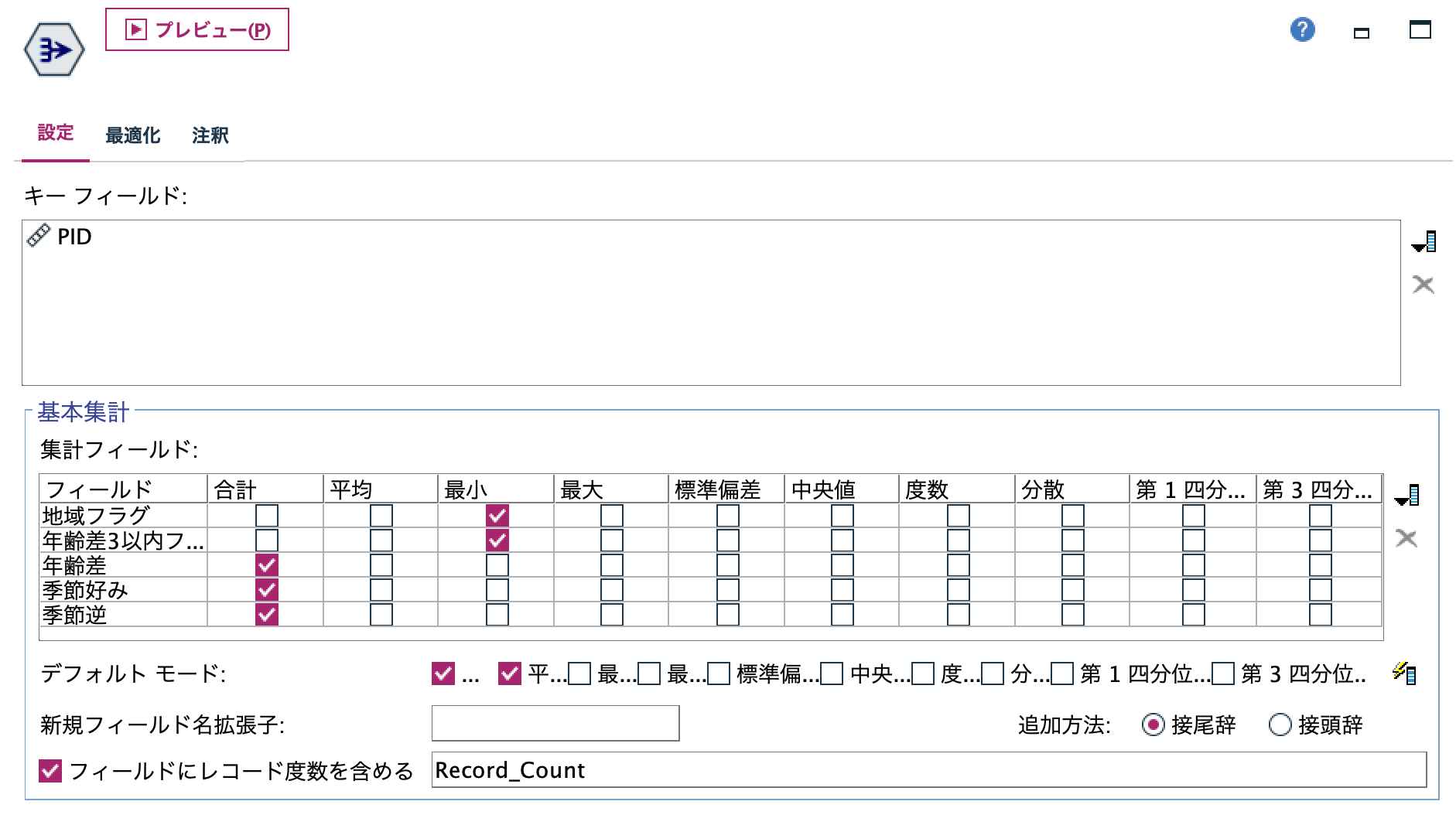Select the 接頭辞 radio button

[x=1280, y=726]
